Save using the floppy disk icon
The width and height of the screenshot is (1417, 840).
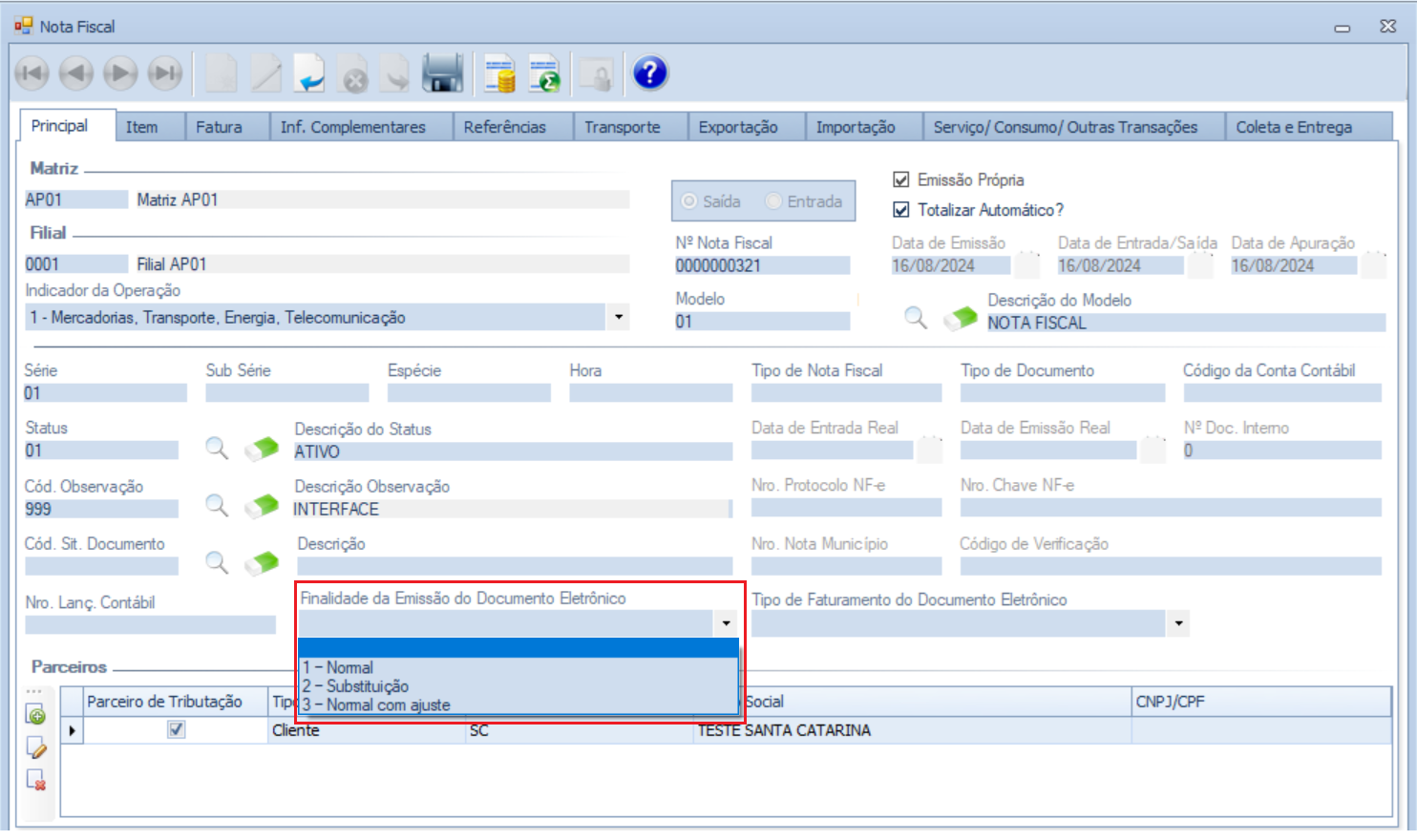tap(442, 73)
